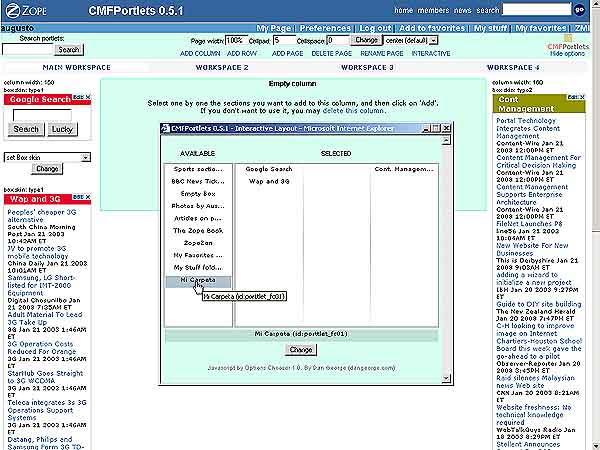Screen dimensions: 600x450
Task: Focus the header search text field
Action: coord(536,10)
